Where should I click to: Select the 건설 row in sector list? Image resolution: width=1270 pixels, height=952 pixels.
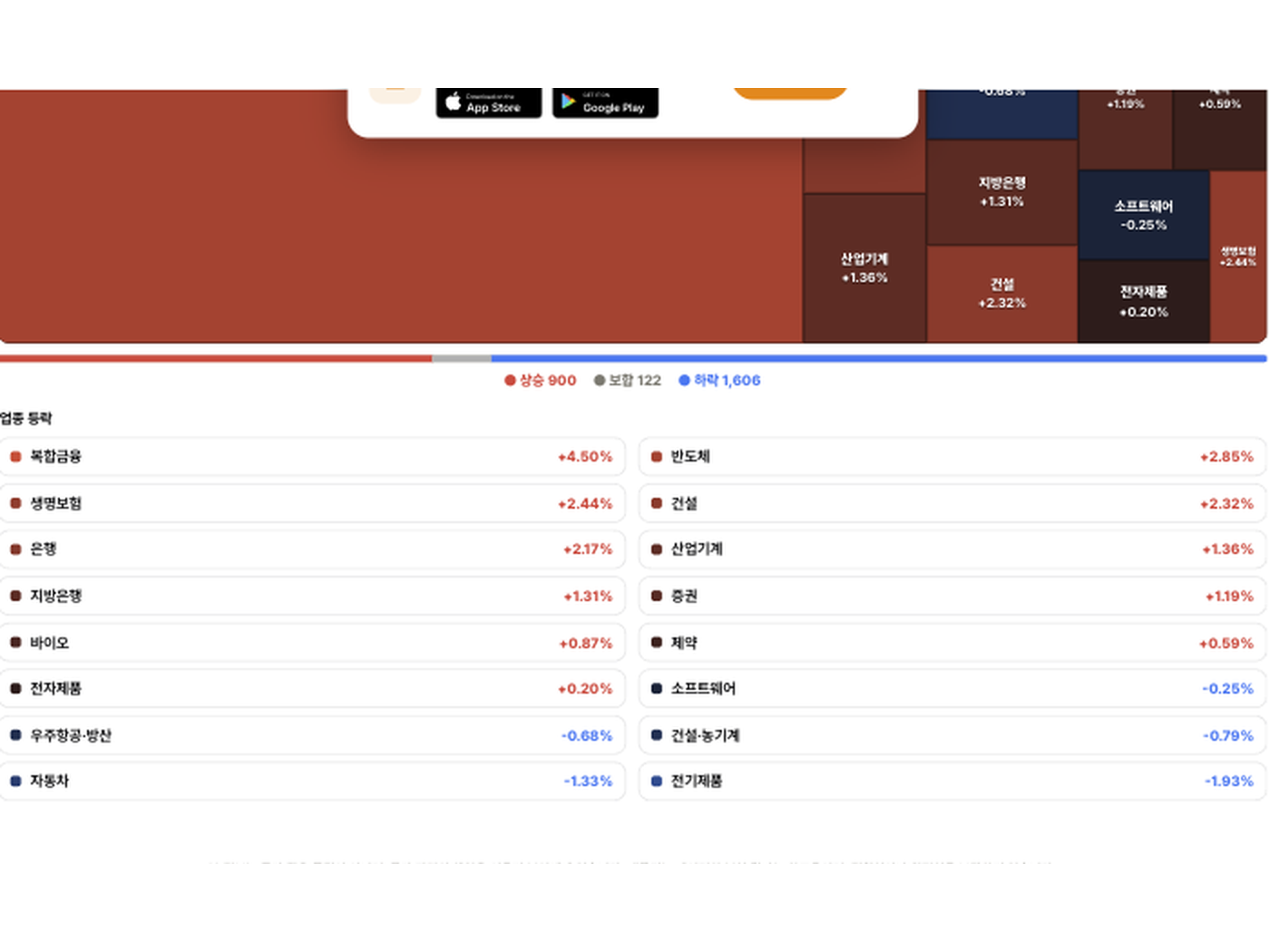point(952,503)
